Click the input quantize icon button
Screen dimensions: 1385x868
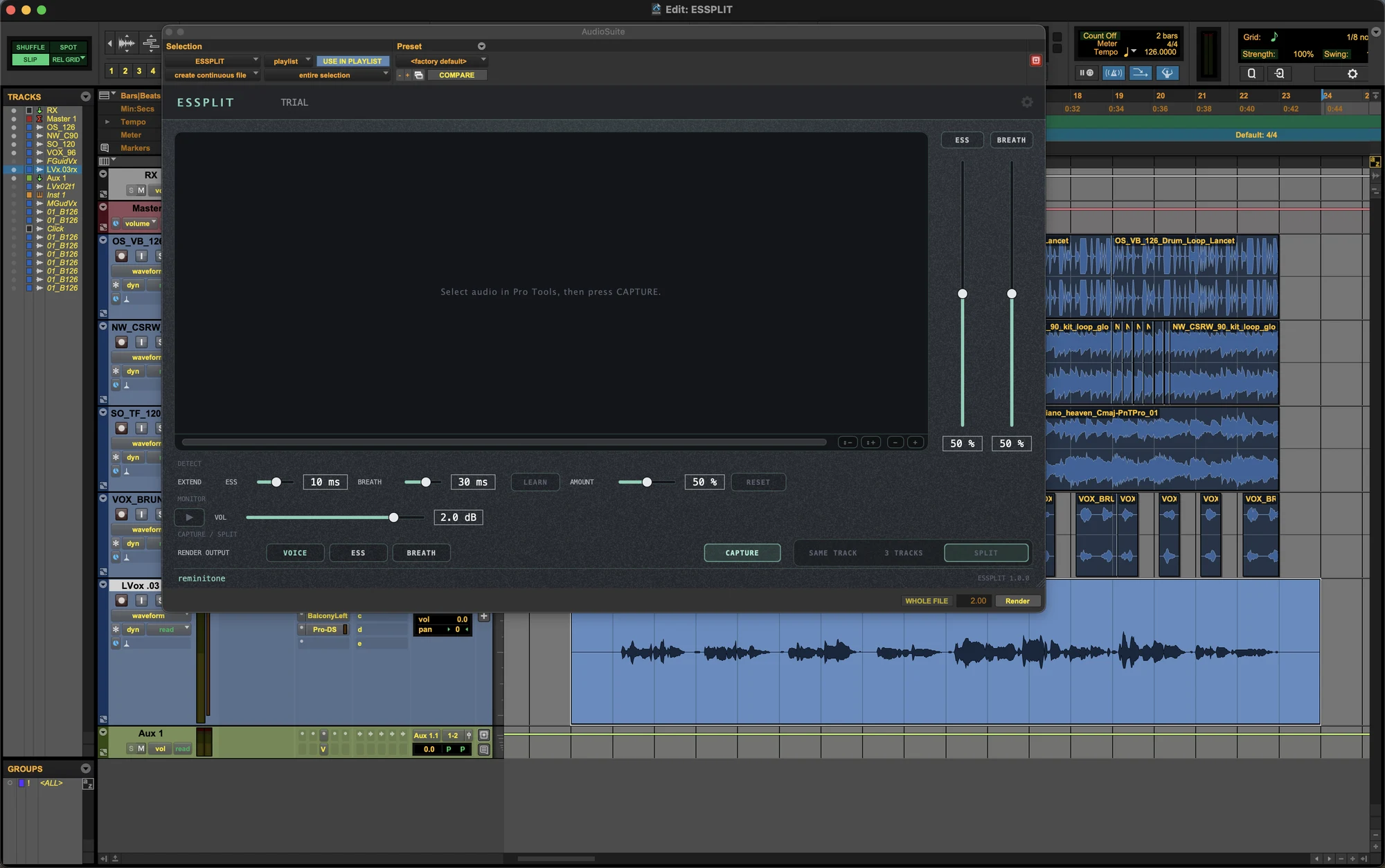pyautogui.click(x=1279, y=73)
